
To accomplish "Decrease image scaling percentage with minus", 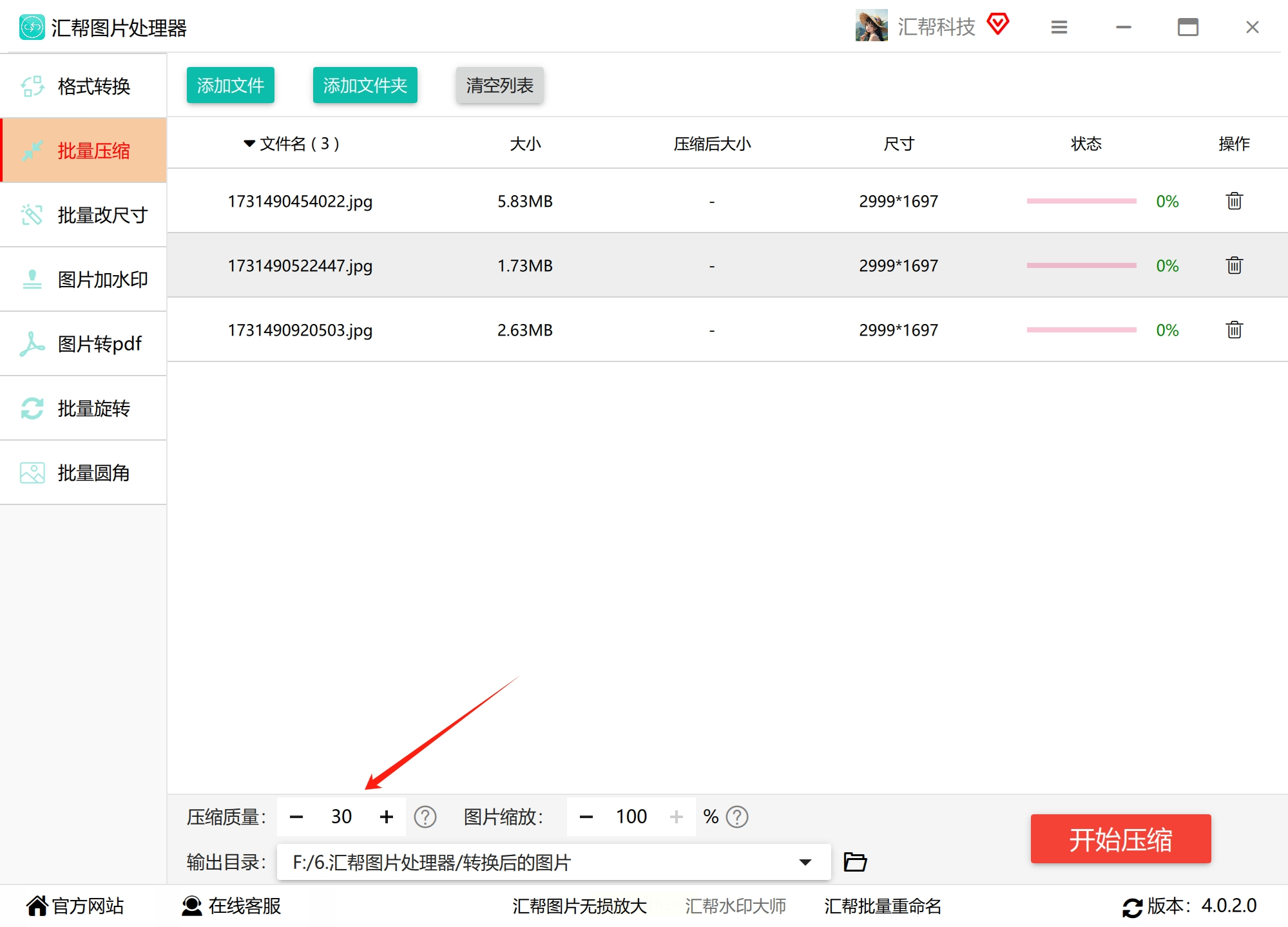I will pos(586,817).
